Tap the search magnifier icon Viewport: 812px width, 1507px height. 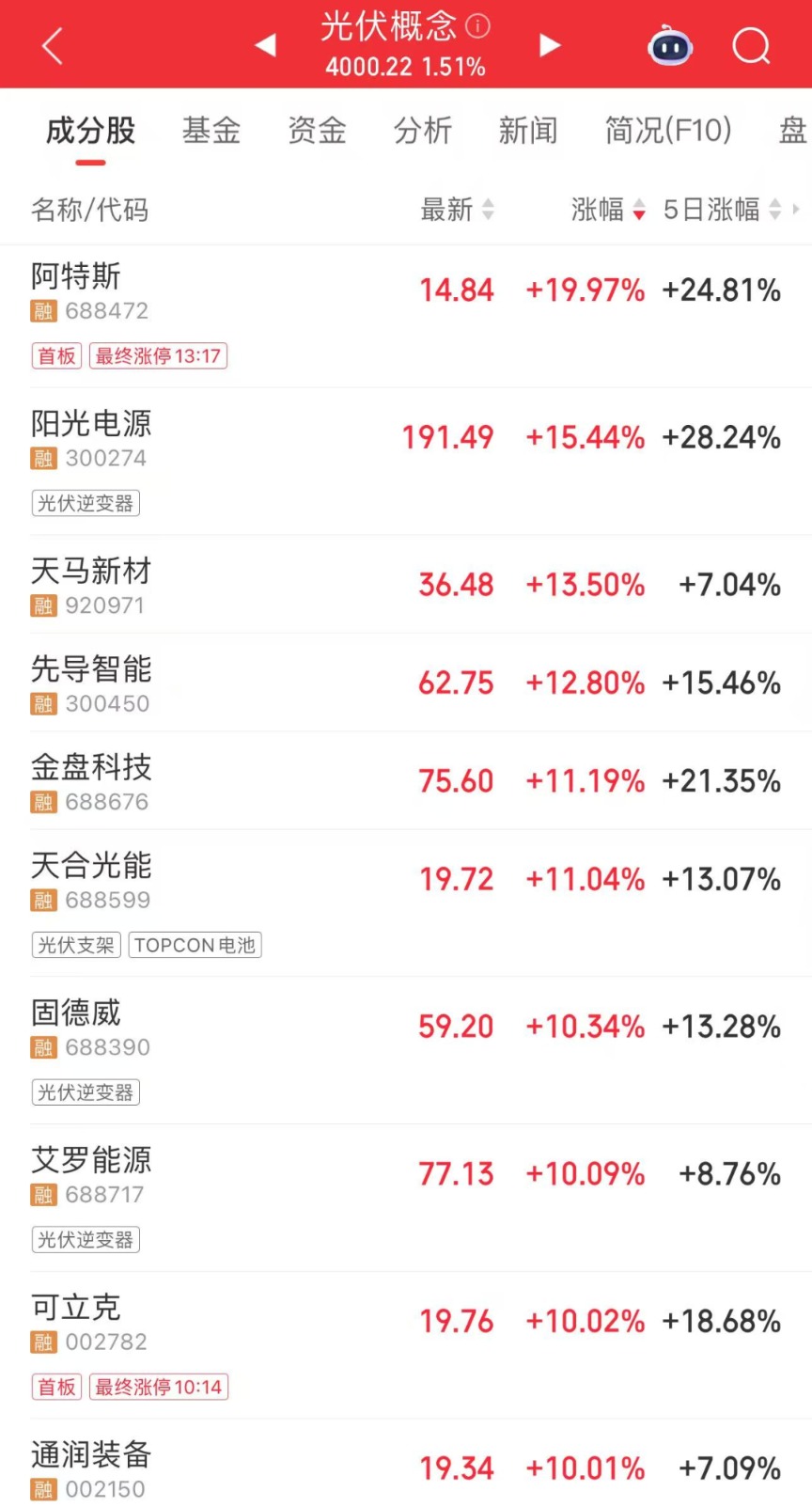tap(751, 45)
